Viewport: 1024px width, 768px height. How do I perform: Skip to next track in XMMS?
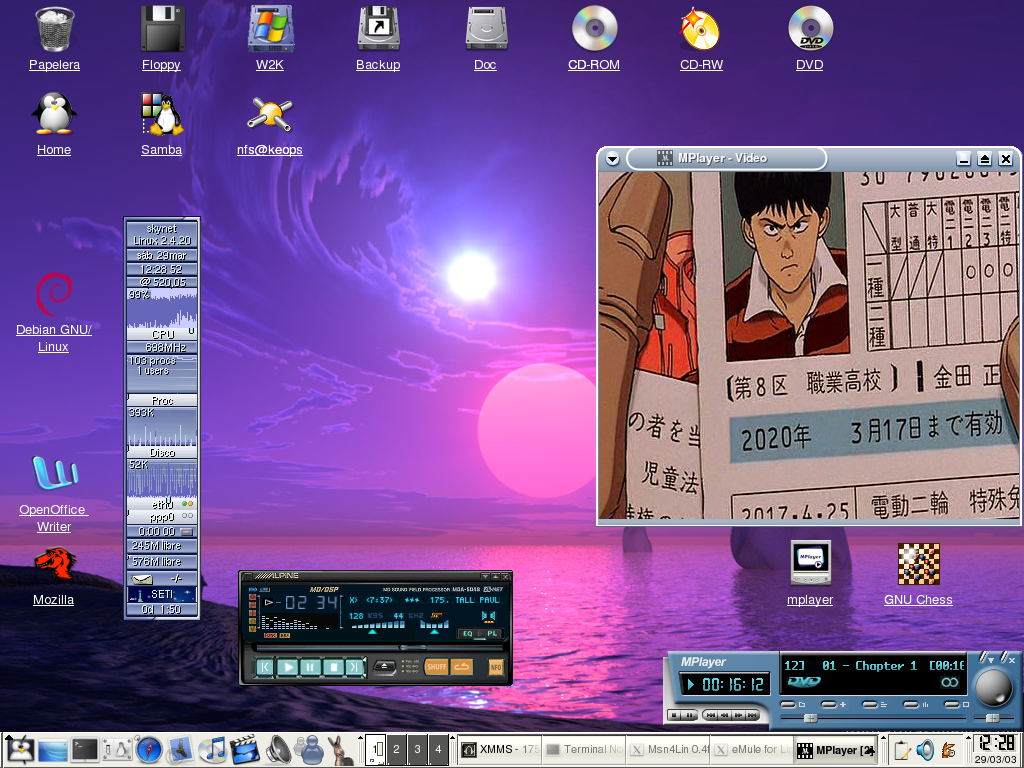(355, 667)
